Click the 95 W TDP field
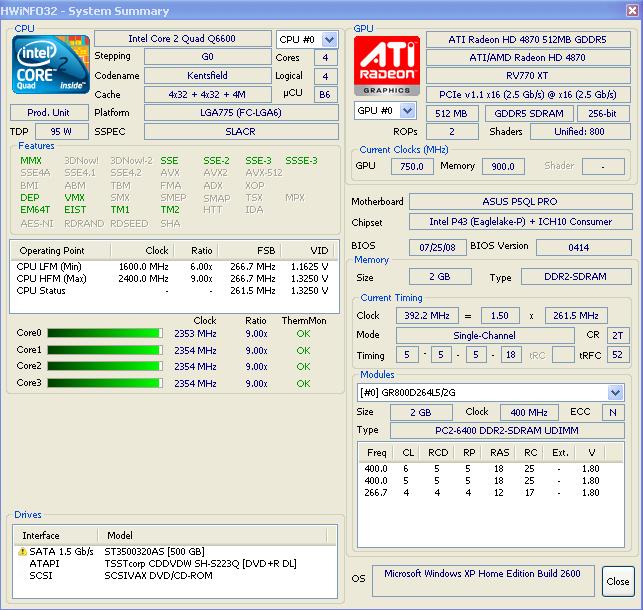 point(62,132)
